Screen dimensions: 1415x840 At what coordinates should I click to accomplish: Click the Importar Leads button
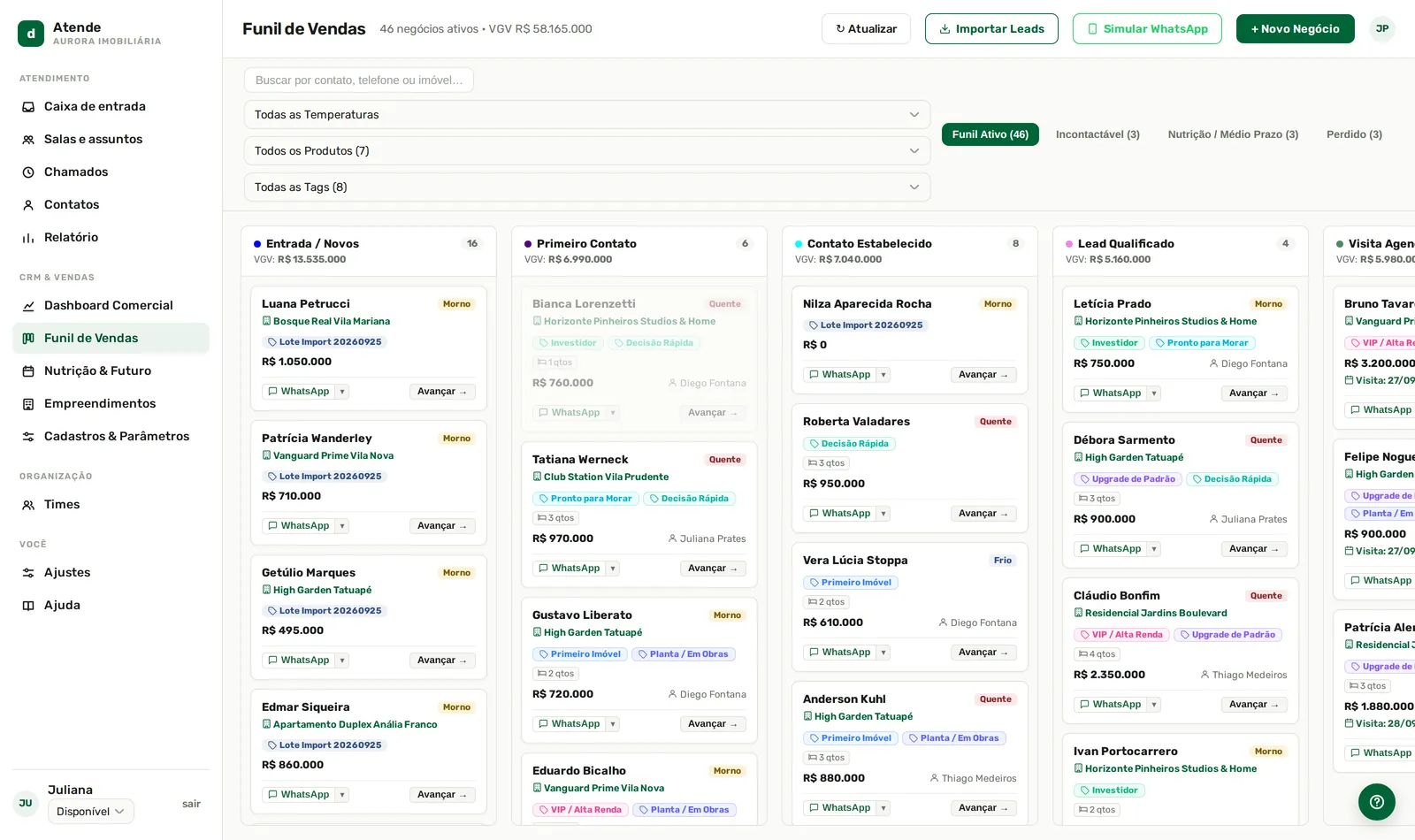coord(991,29)
